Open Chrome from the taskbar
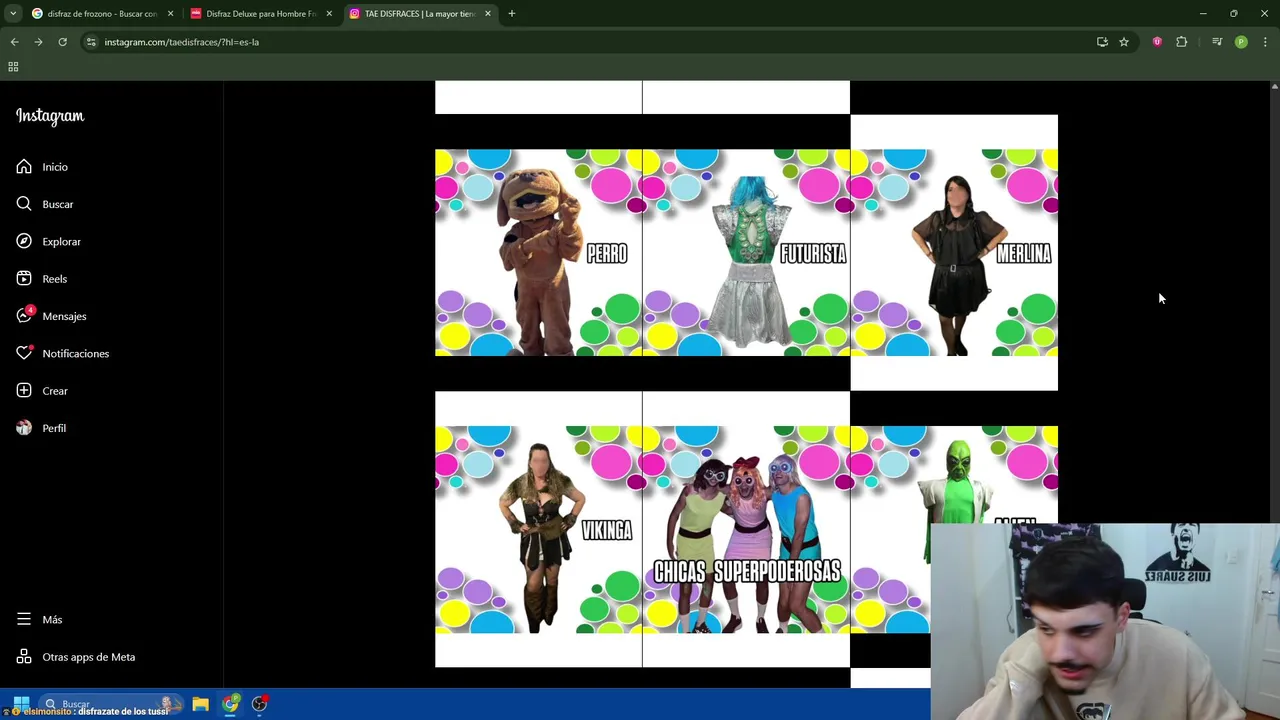The width and height of the screenshot is (1280, 720). tap(231, 704)
